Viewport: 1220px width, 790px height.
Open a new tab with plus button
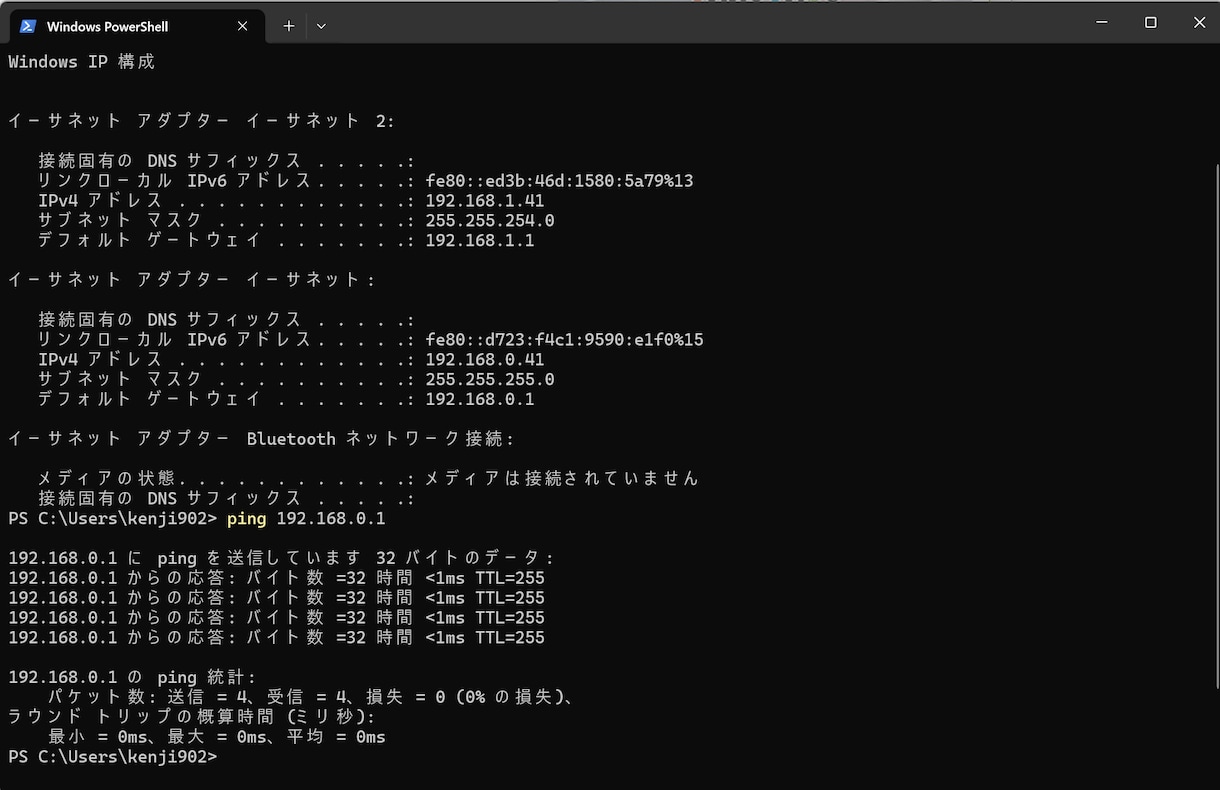coord(289,26)
